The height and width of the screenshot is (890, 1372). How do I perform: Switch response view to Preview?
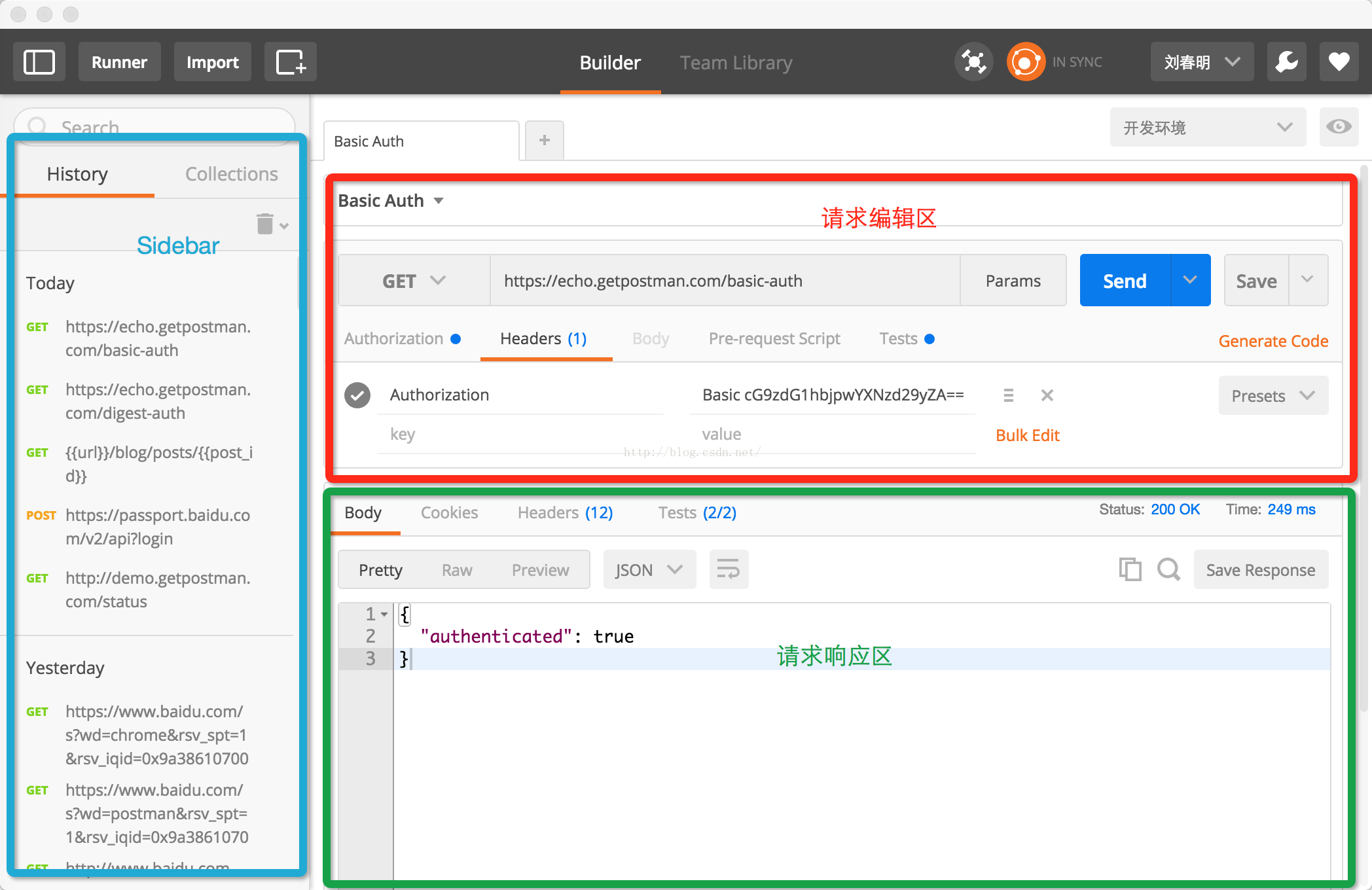click(x=540, y=570)
